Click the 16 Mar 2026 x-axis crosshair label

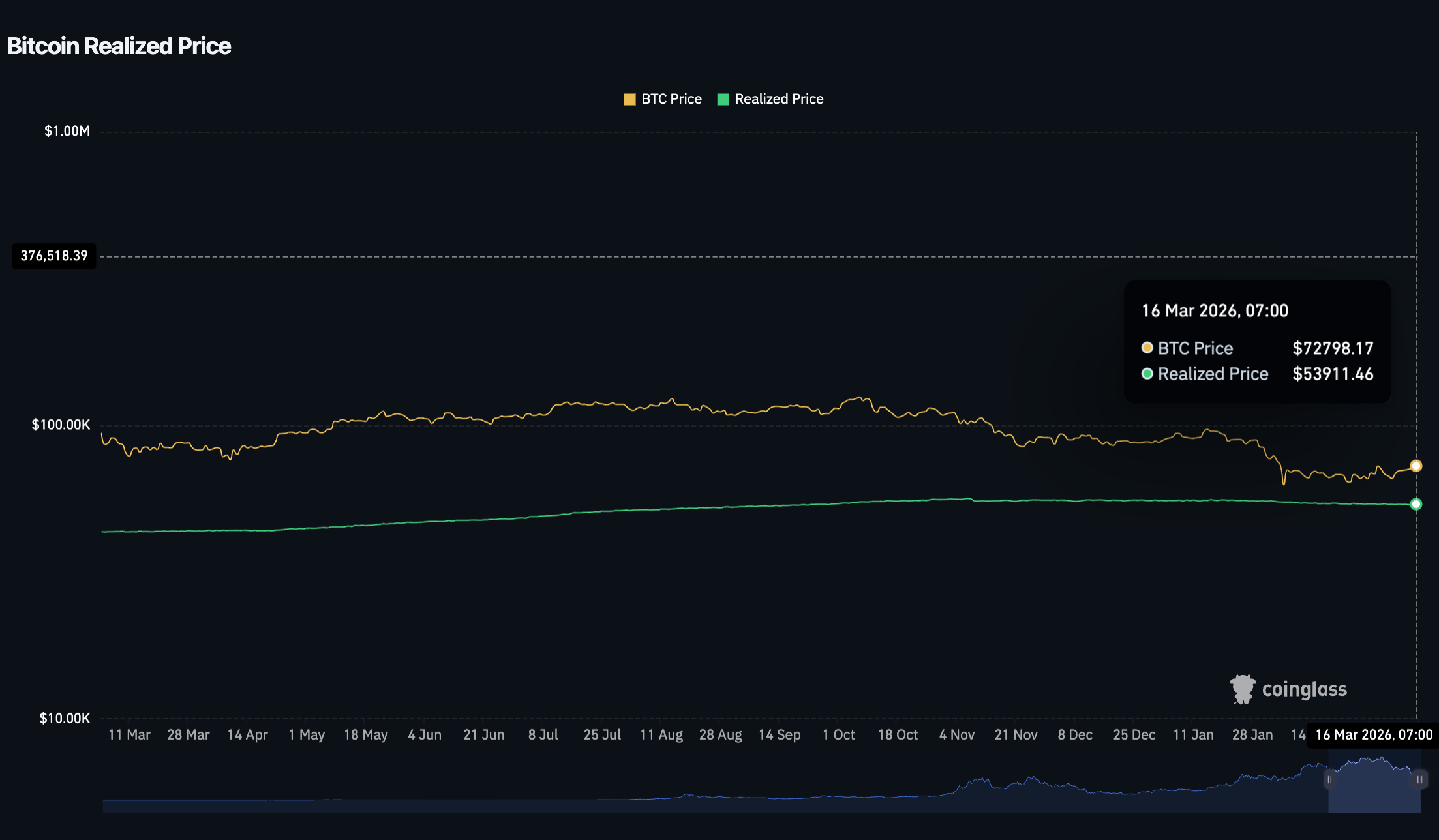point(1373,735)
